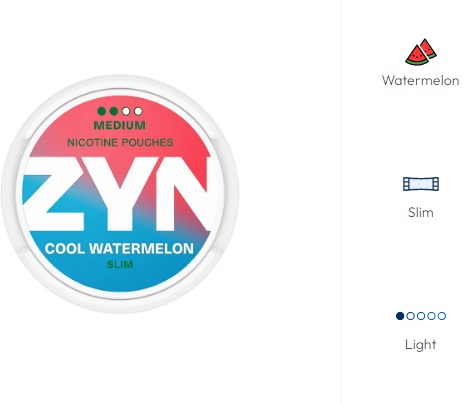Click the first white dot above MEDIUM
Screen dimensions: 470x404
pyautogui.click(x=126, y=111)
